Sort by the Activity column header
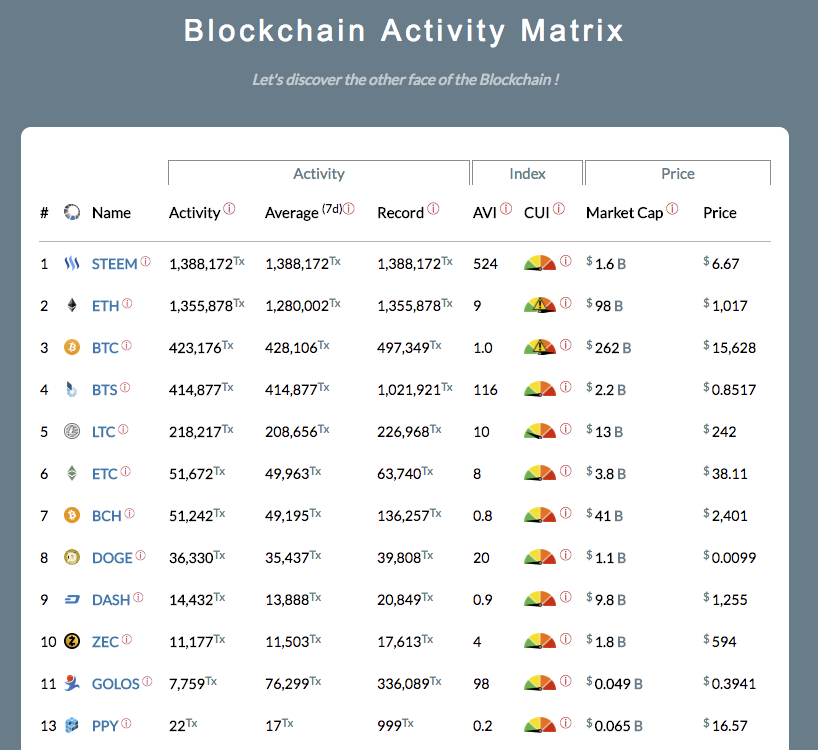The width and height of the screenshot is (818, 750). (195, 213)
